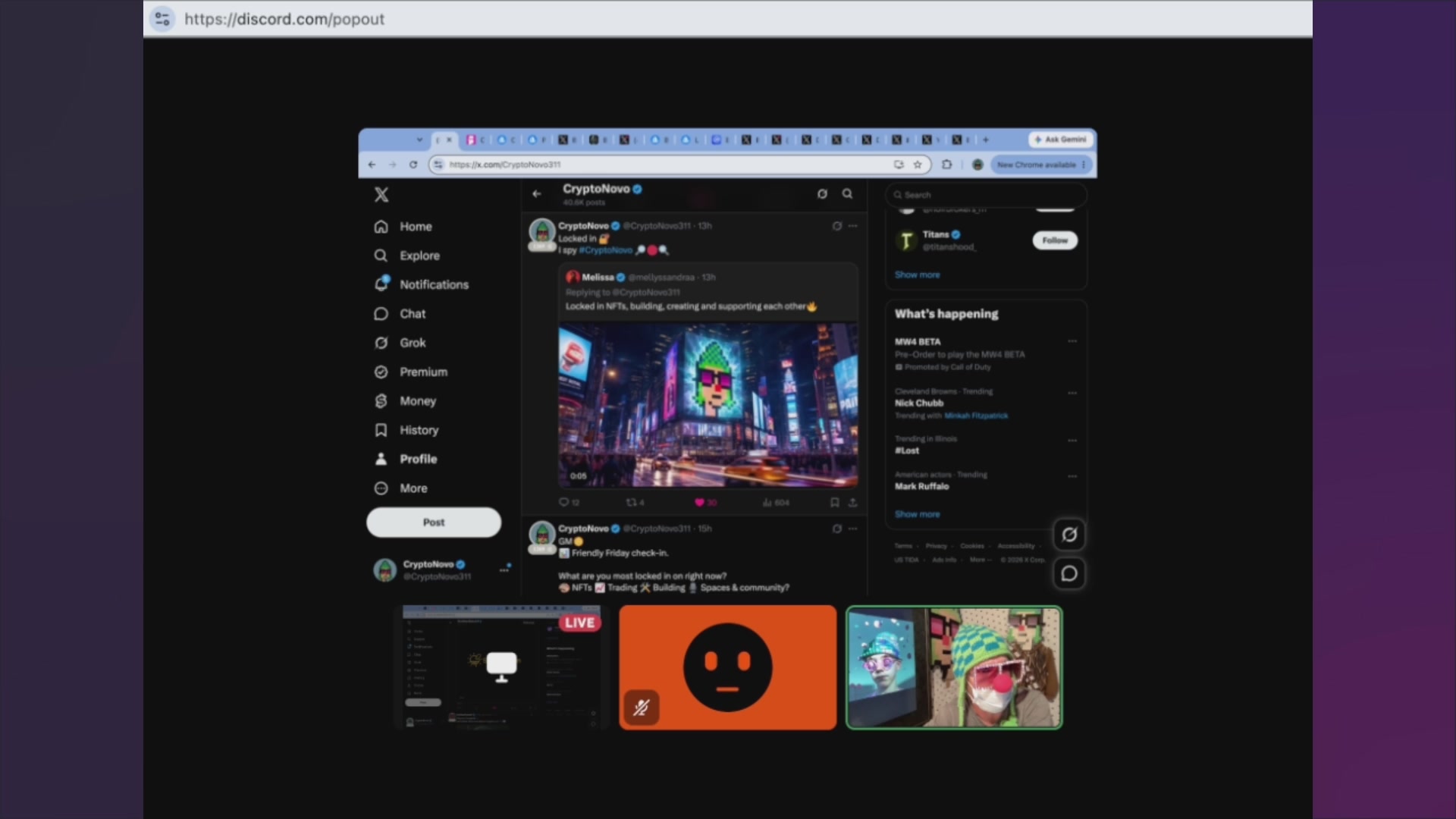Expand the Chrome tab search dropdown arrow

419,140
